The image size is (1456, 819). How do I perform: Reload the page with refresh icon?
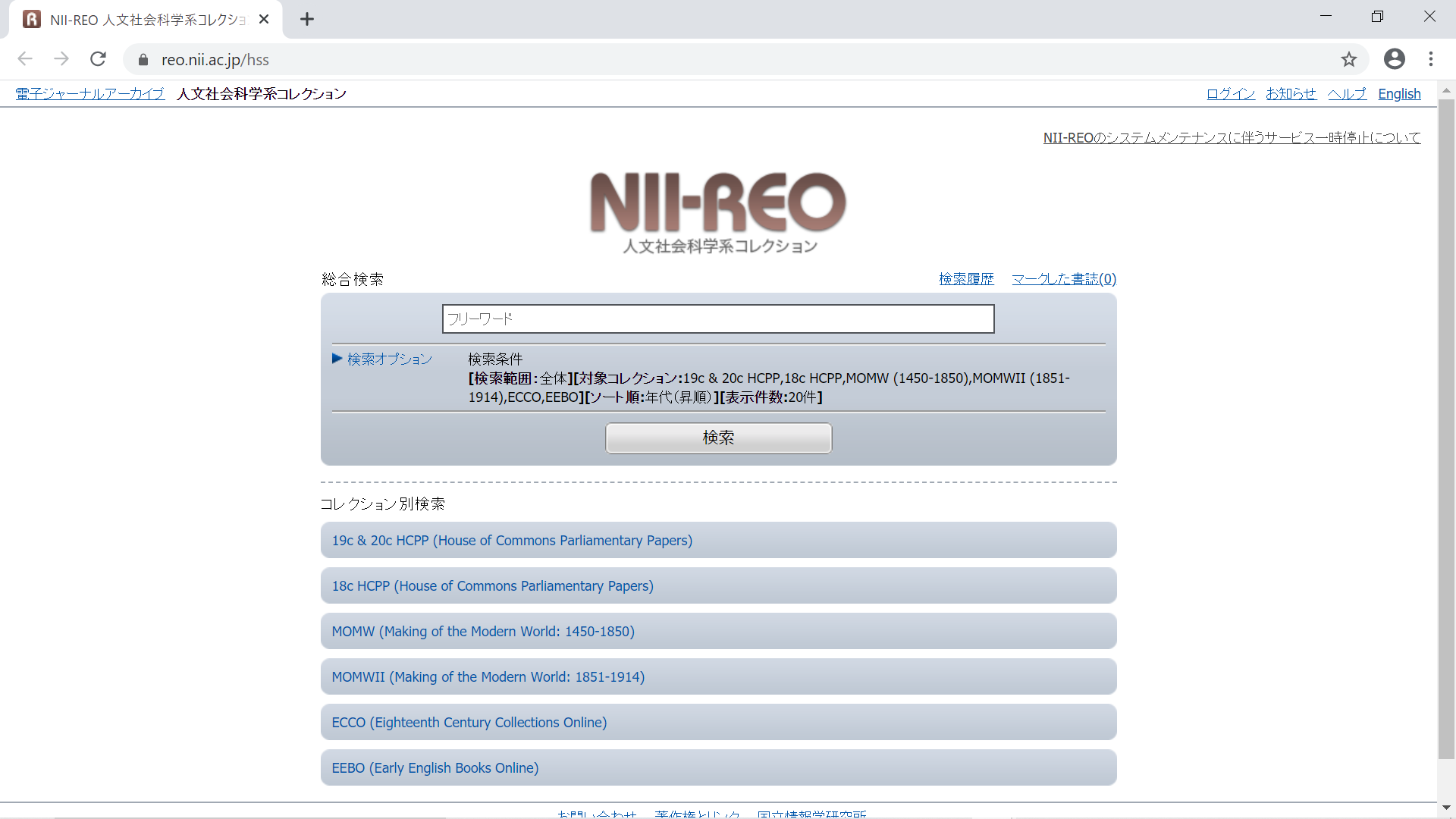click(x=98, y=59)
